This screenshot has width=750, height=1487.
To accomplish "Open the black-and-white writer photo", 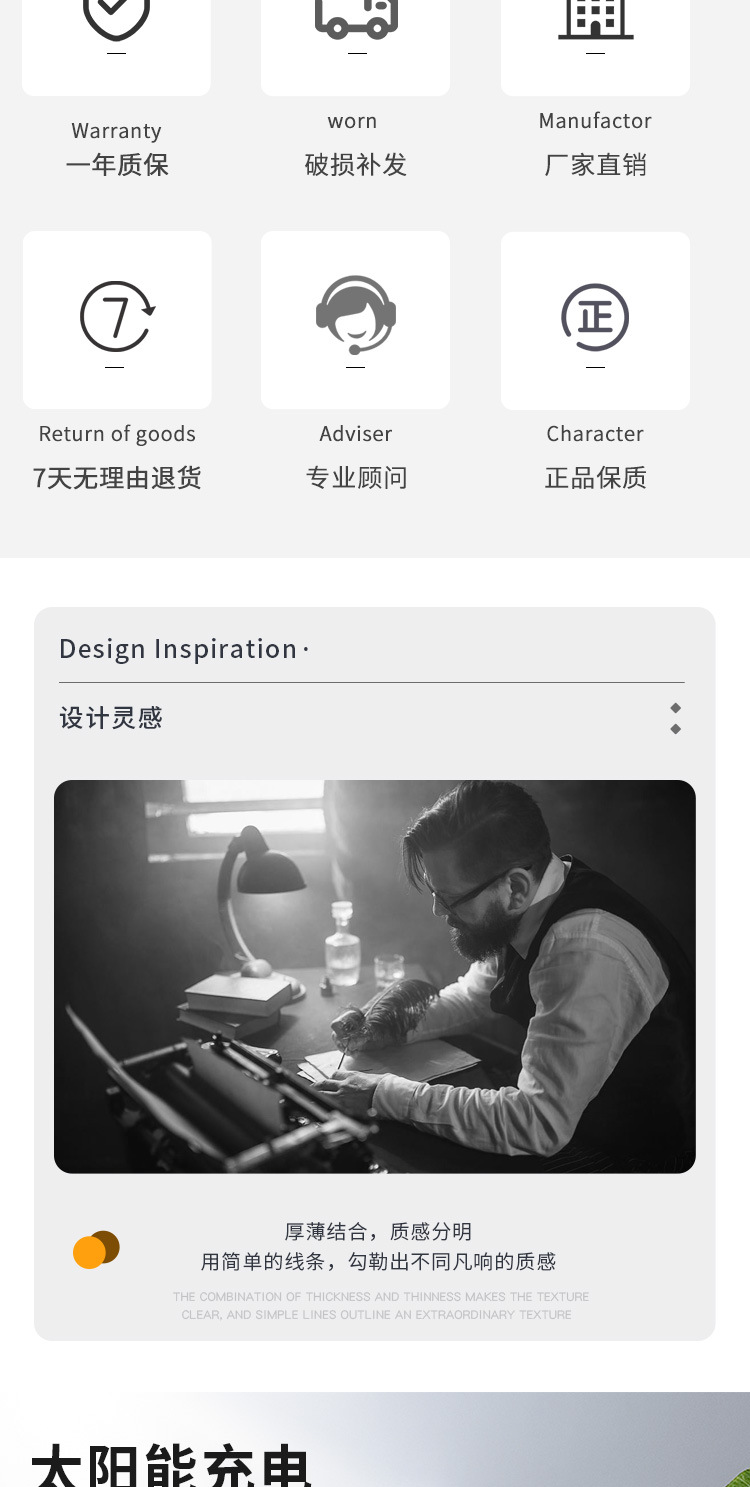I will point(375,976).
